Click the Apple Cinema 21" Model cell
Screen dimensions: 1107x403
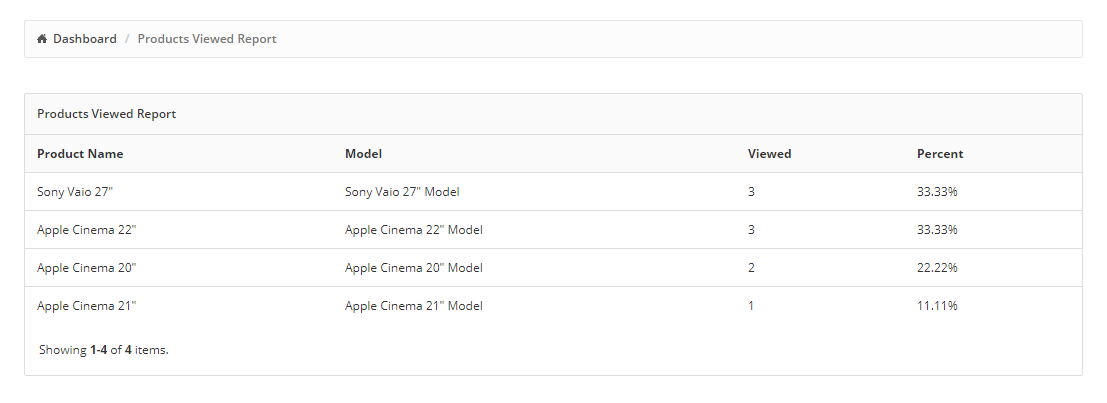(x=414, y=306)
